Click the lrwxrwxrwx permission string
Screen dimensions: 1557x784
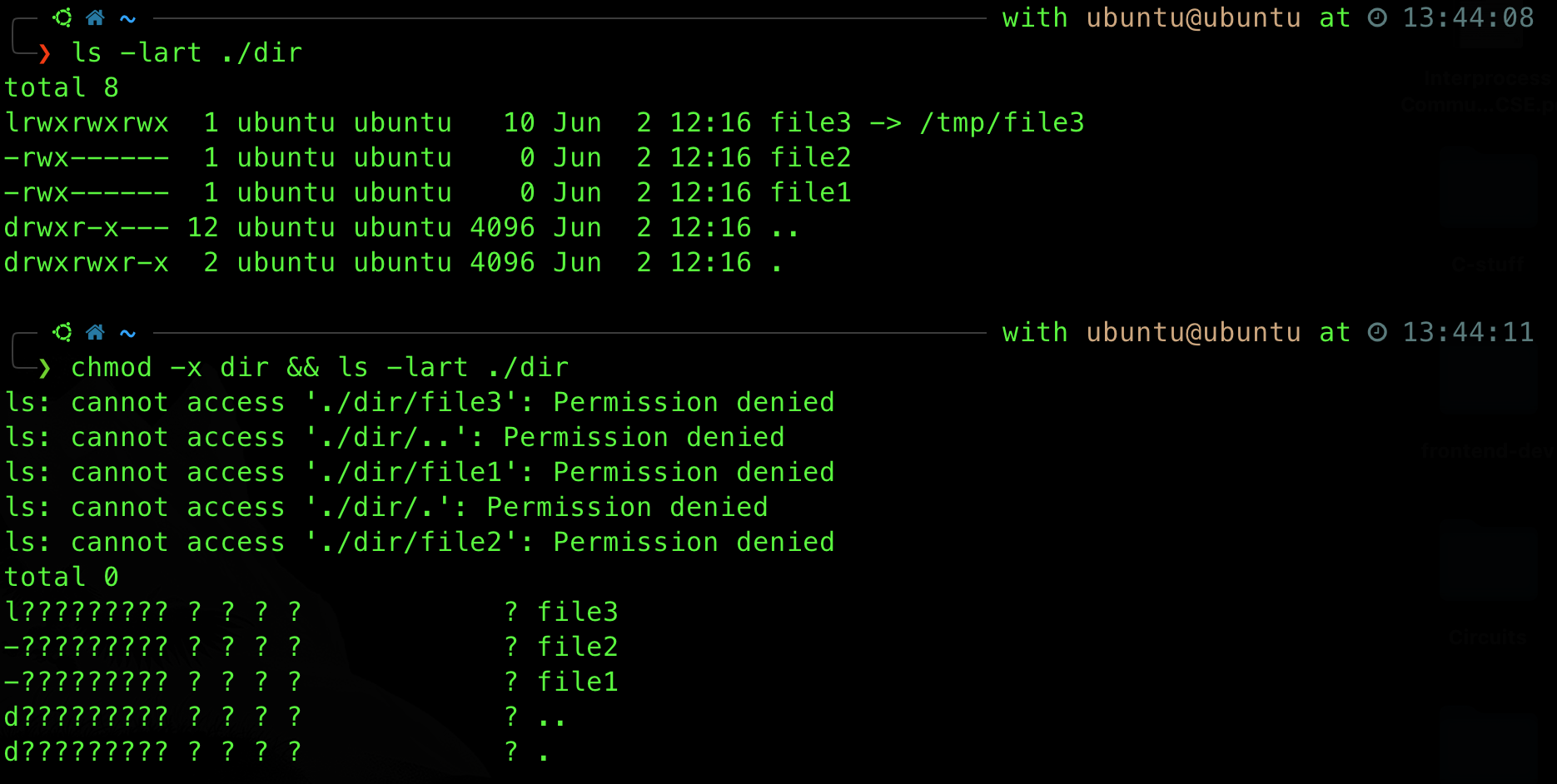[87, 123]
